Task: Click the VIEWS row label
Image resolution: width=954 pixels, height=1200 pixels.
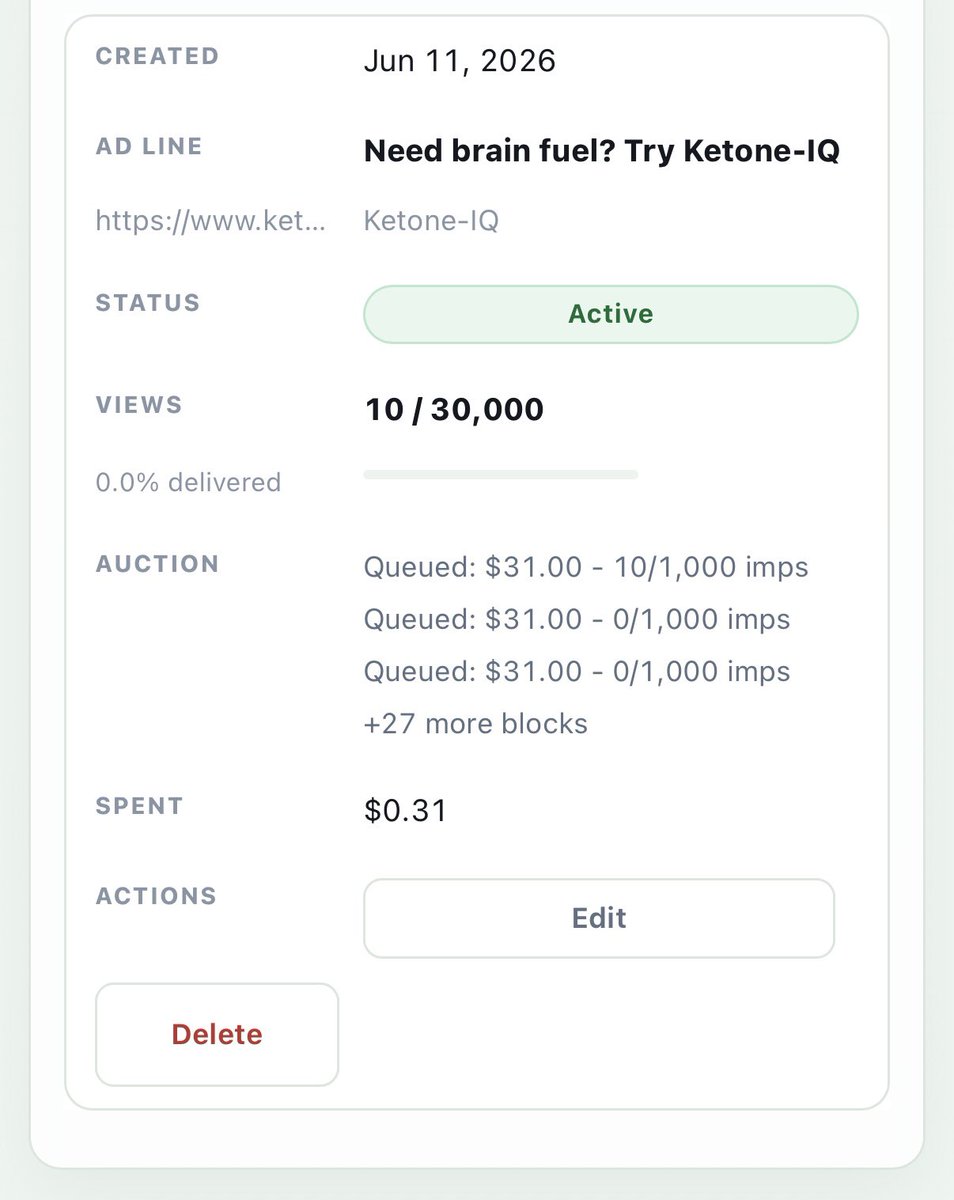Action: [x=139, y=405]
